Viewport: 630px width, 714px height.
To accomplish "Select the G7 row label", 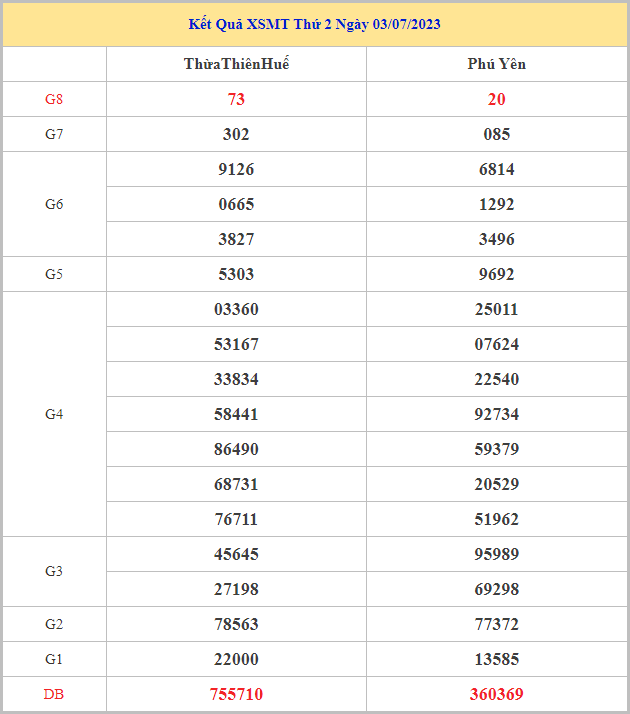I will [x=54, y=134].
